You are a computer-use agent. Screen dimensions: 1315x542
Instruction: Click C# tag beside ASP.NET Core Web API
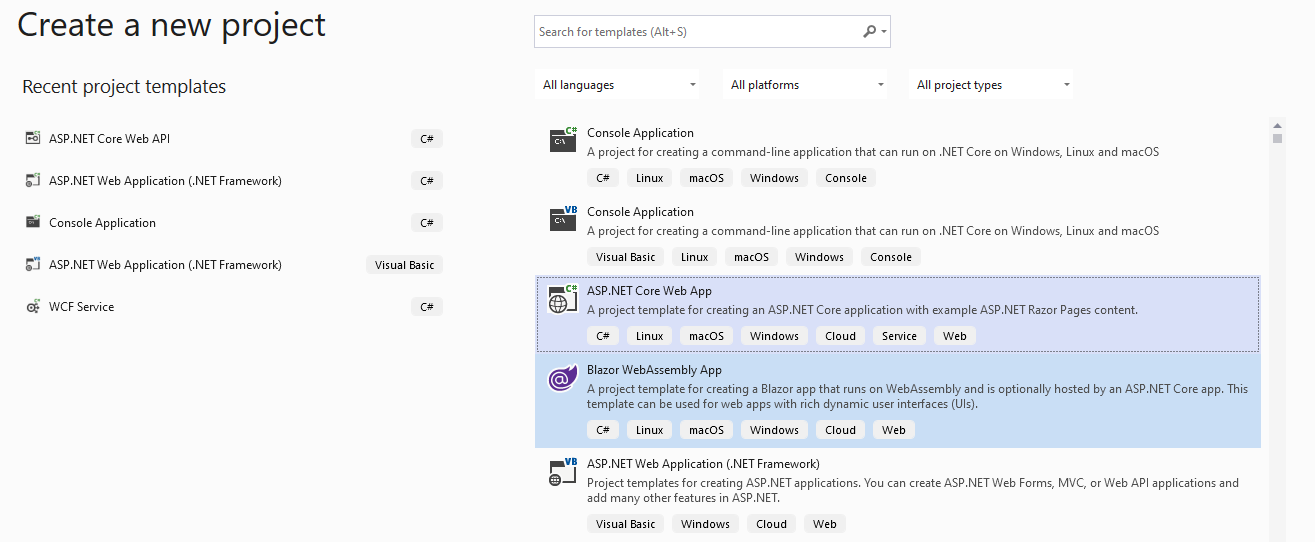coord(427,139)
